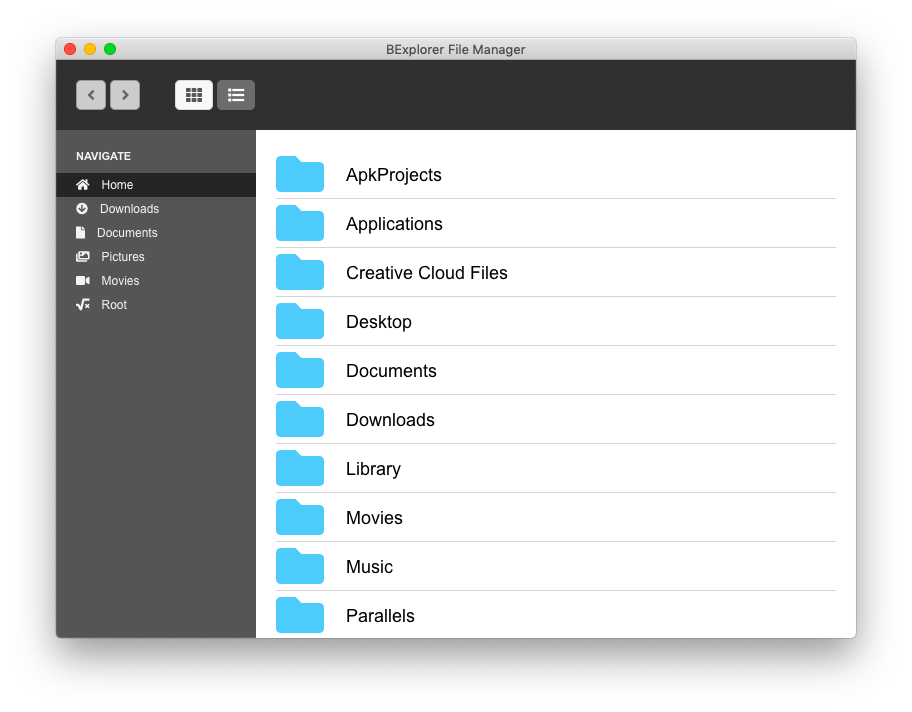912x712 pixels.
Task: Select the Downloads name in file list
Action: [x=390, y=420]
